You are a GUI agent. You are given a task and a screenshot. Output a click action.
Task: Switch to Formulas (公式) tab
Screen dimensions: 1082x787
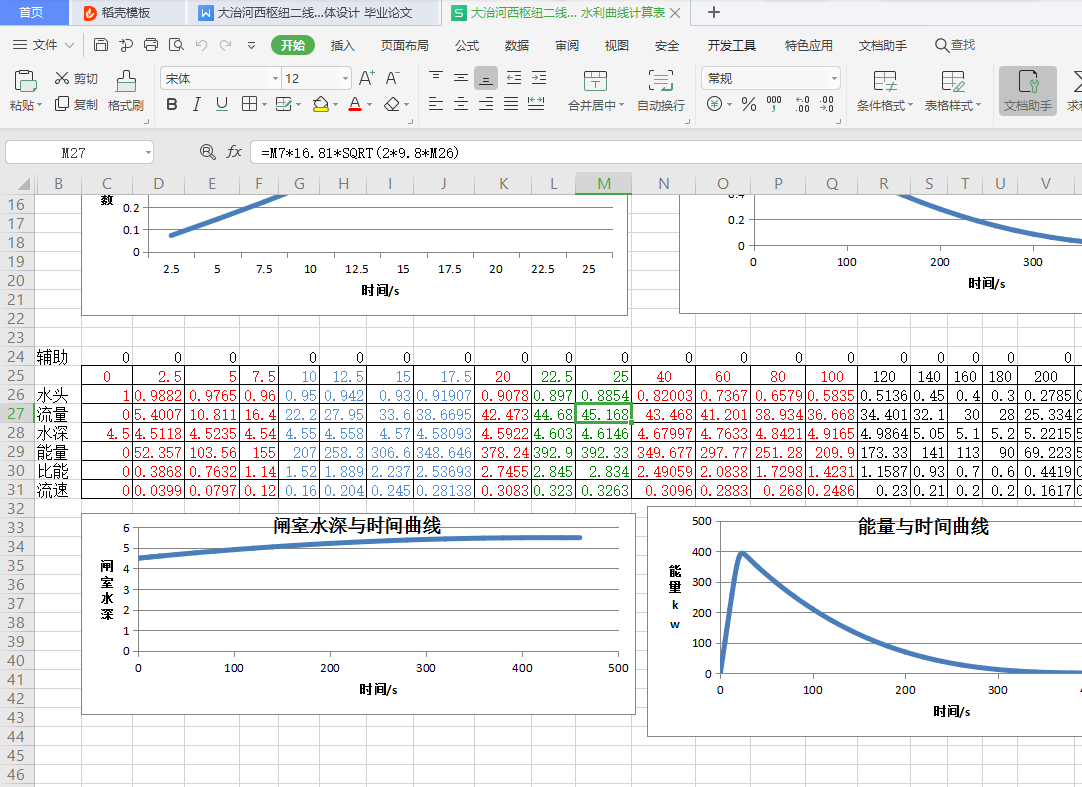[x=466, y=46]
